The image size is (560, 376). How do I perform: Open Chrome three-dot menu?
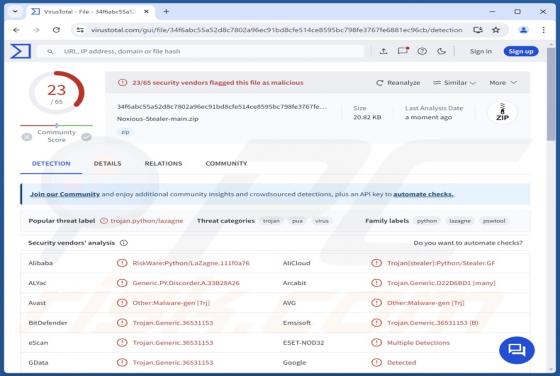click(543, 30)
